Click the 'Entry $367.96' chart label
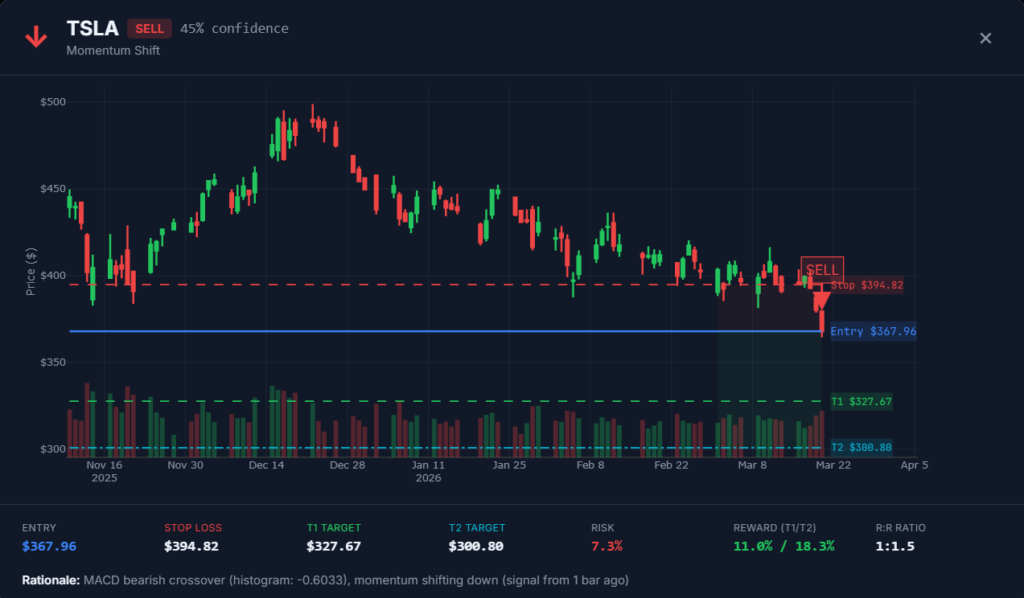The image size is (1024, 598). [x=873, y=332]
